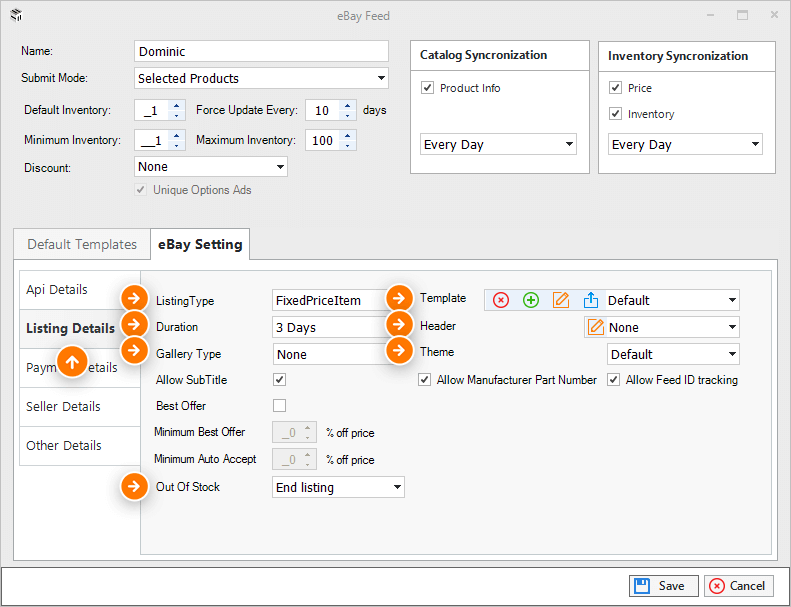Click the Minimum Best Offer field
791x607 pixels.
[x=295, y=432]
